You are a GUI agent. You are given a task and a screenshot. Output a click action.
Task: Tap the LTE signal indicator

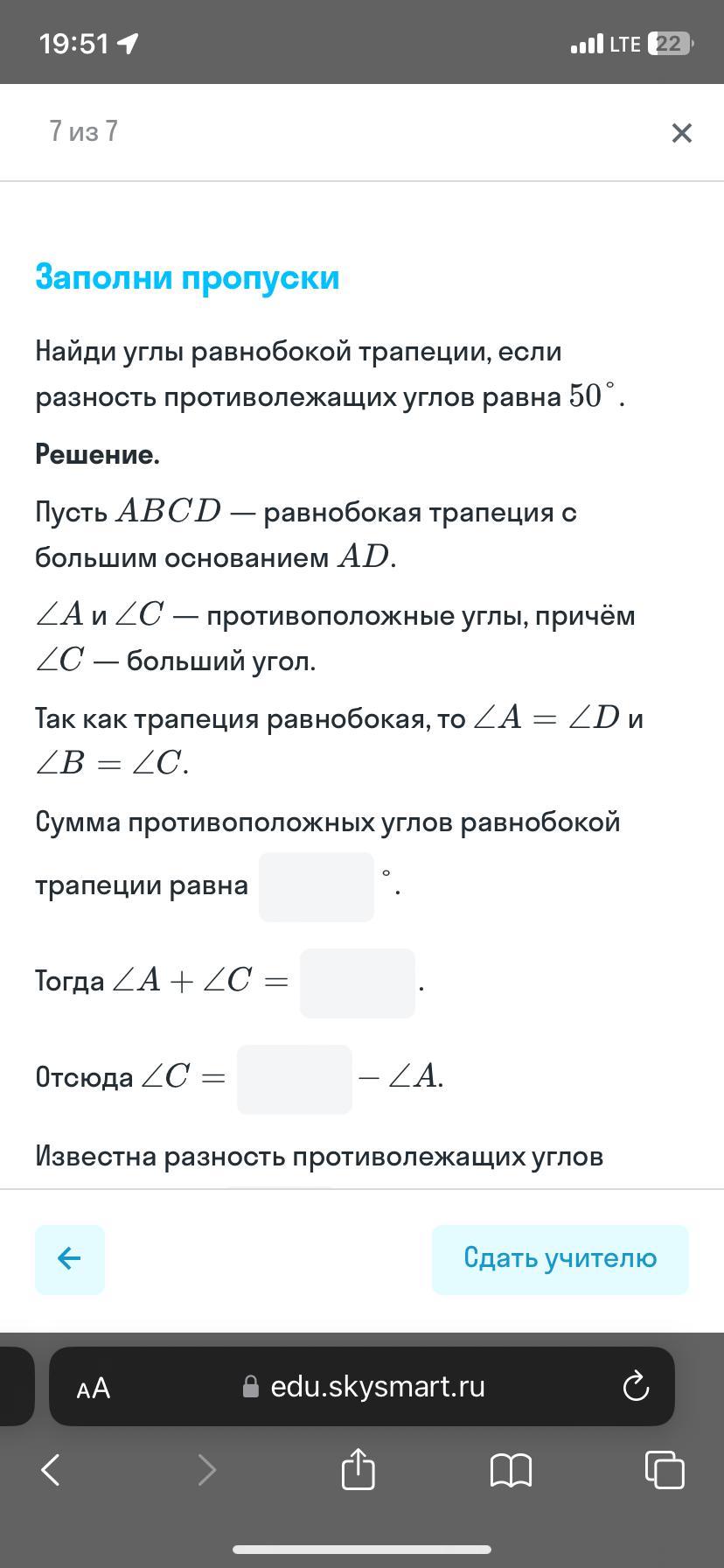pyautogui.click(x=624, y=44)
